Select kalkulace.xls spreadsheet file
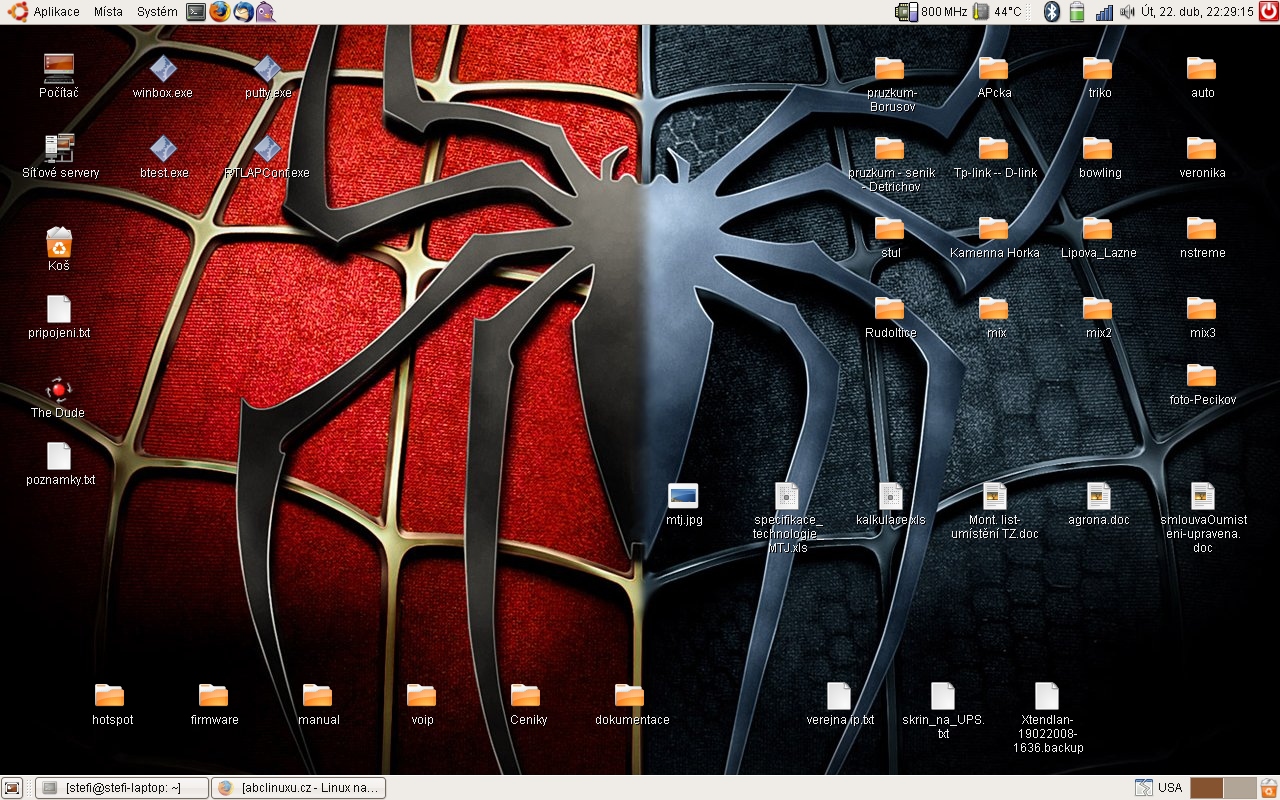Image resolution: width=1280 pixels, height=800 pixels. 891,505
